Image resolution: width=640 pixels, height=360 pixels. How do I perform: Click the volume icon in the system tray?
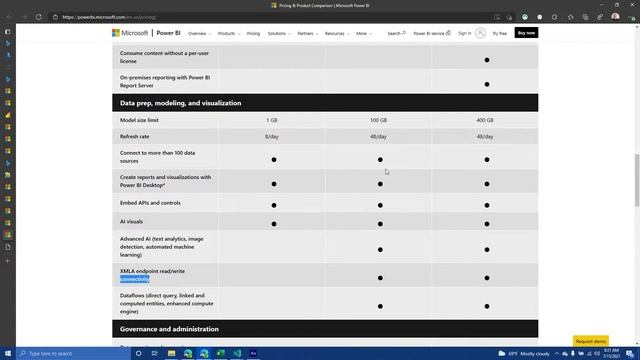tap(597, 354)
